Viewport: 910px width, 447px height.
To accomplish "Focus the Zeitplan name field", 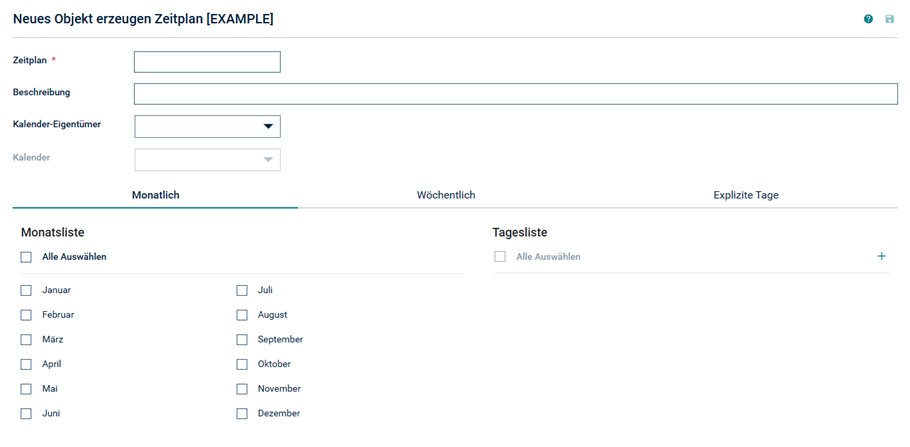I will click(207, 62).
